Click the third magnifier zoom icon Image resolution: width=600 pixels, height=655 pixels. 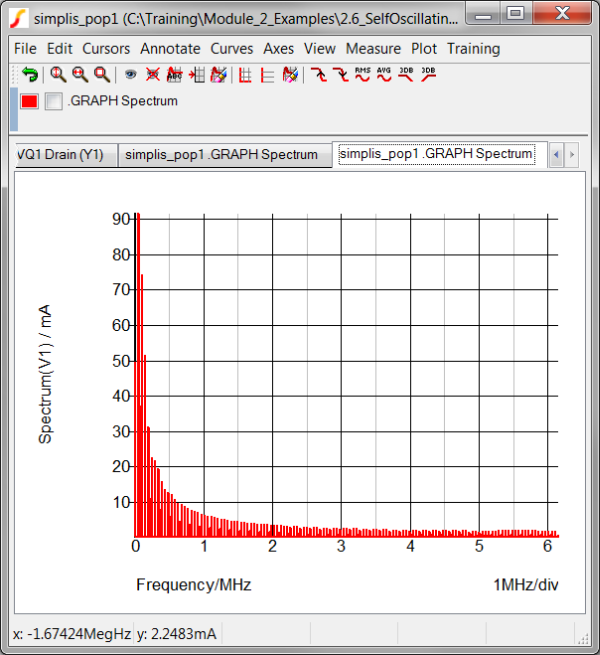[x=101, y=75]
